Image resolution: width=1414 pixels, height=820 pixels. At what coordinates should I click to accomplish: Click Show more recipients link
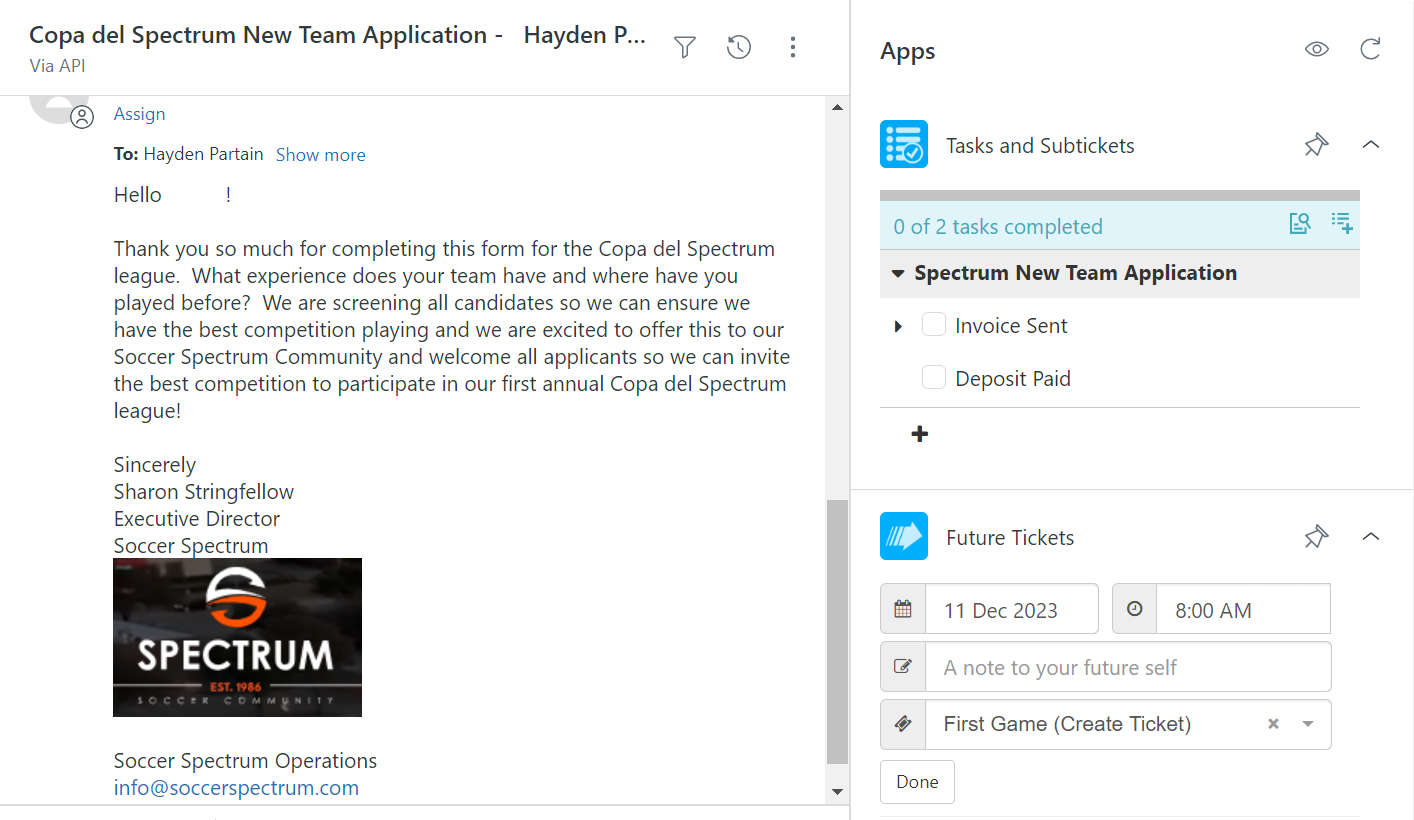[x=320, y=155]
